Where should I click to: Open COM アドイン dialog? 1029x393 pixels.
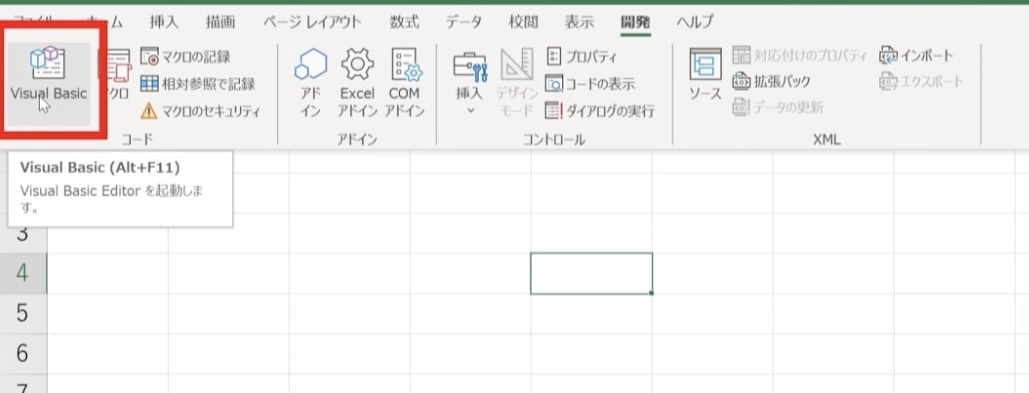[404, 83]
